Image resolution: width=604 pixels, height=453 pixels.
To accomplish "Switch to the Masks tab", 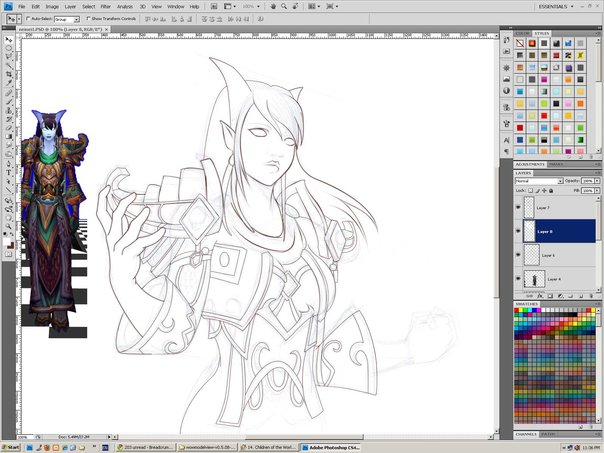I will [x=556, y=164].
